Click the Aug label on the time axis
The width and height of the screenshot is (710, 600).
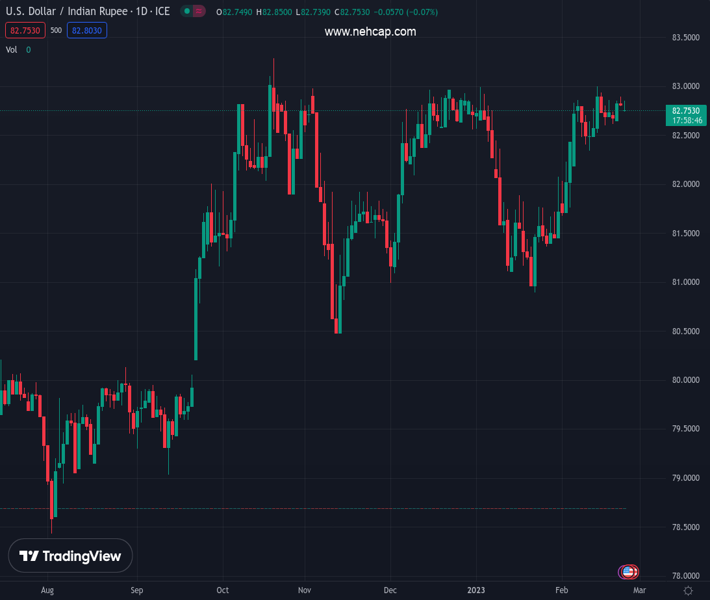pos(47,590)
